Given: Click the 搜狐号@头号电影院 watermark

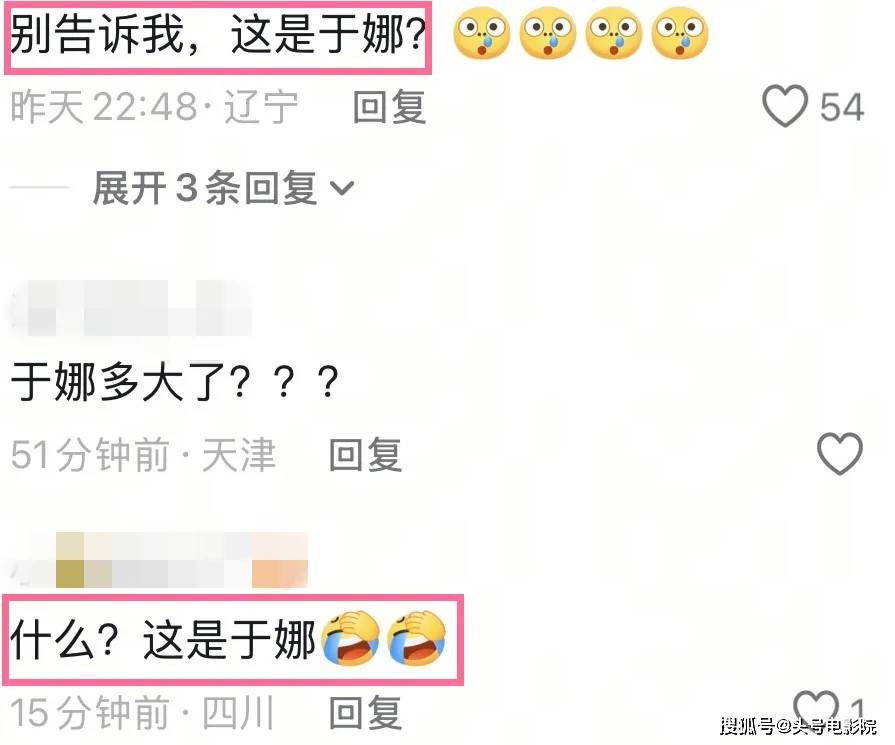Looking at the screenshot, I should 798,726.
